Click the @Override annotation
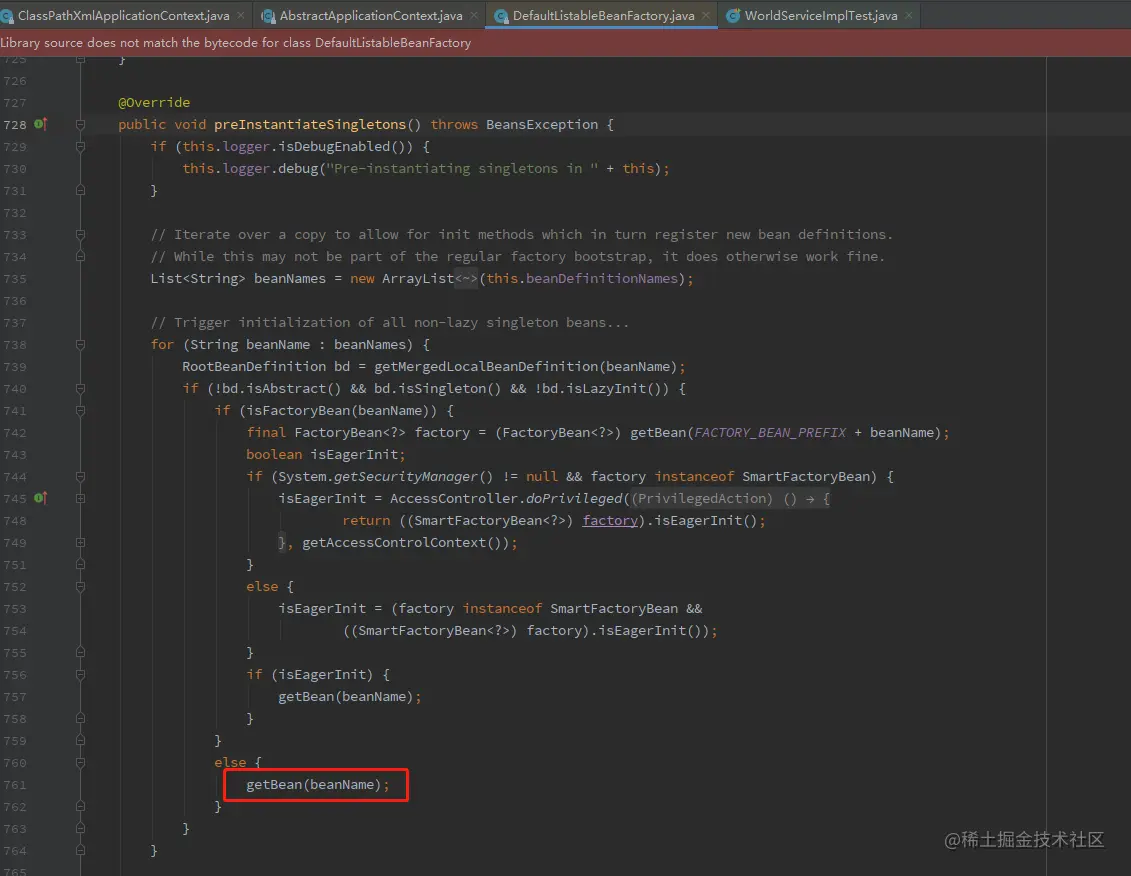This screenshot has height=876, width=1131. pos(154,102)
